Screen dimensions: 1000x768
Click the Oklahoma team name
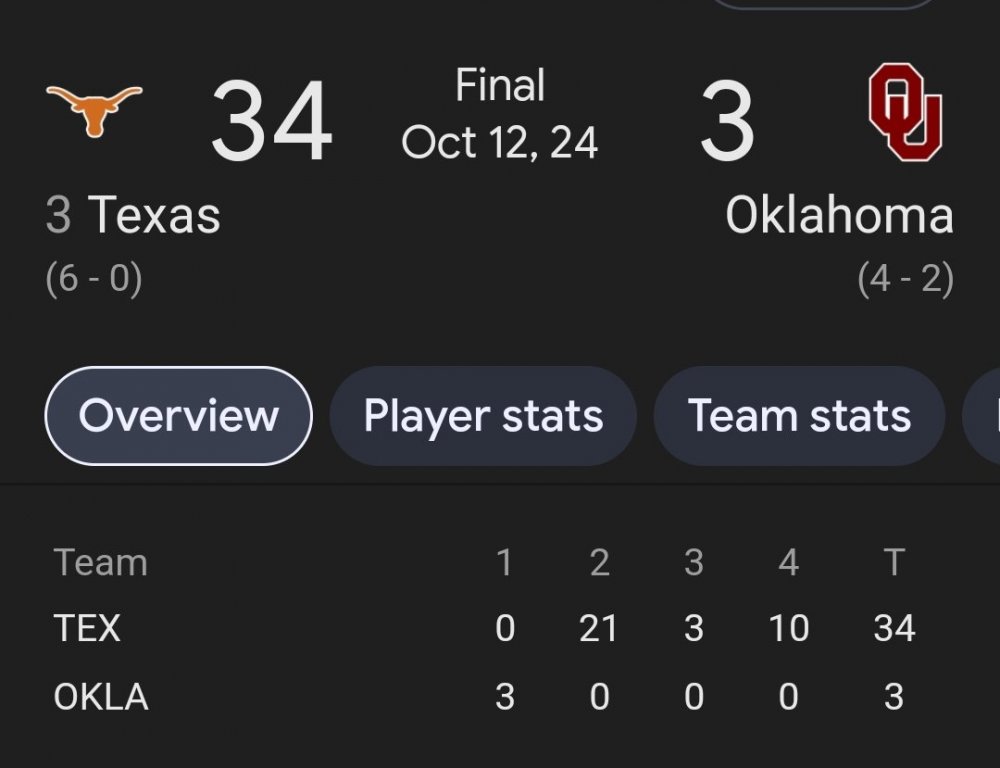tap(839, 215)
